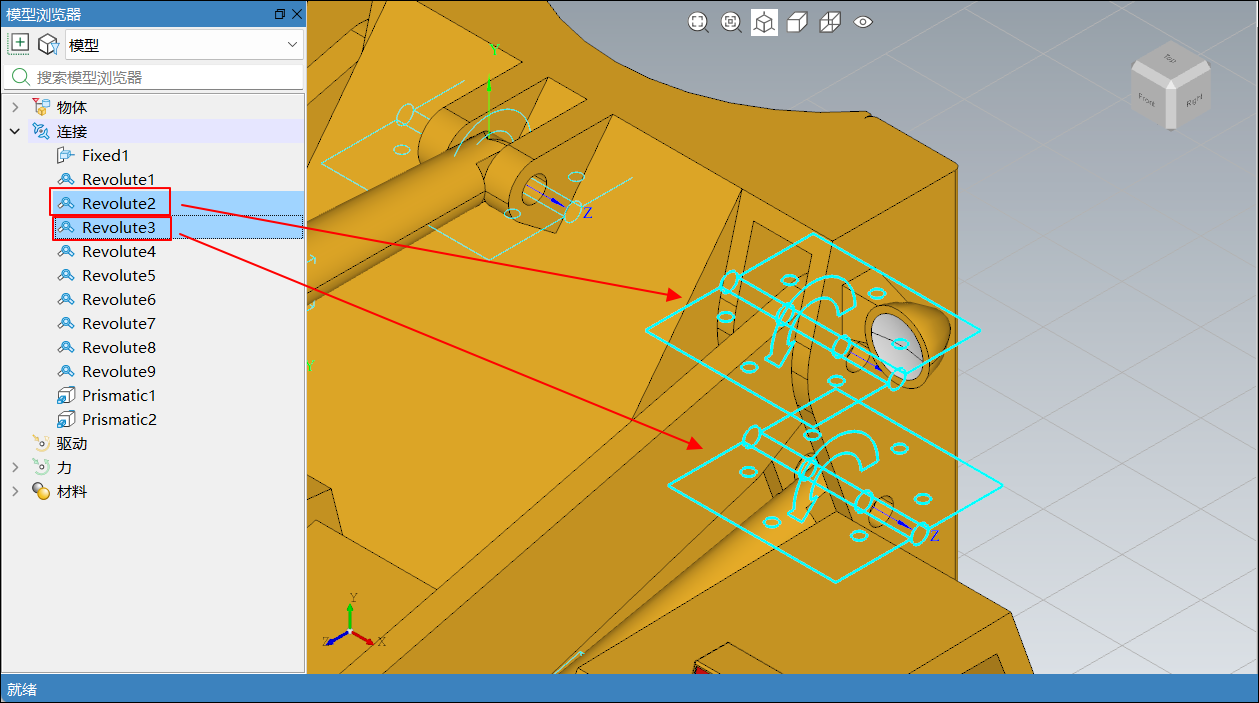Viewport: 1259px width, 703px height.
Task: Switch to the wireframe cube display icon
Action: click(x=830, y=23)
